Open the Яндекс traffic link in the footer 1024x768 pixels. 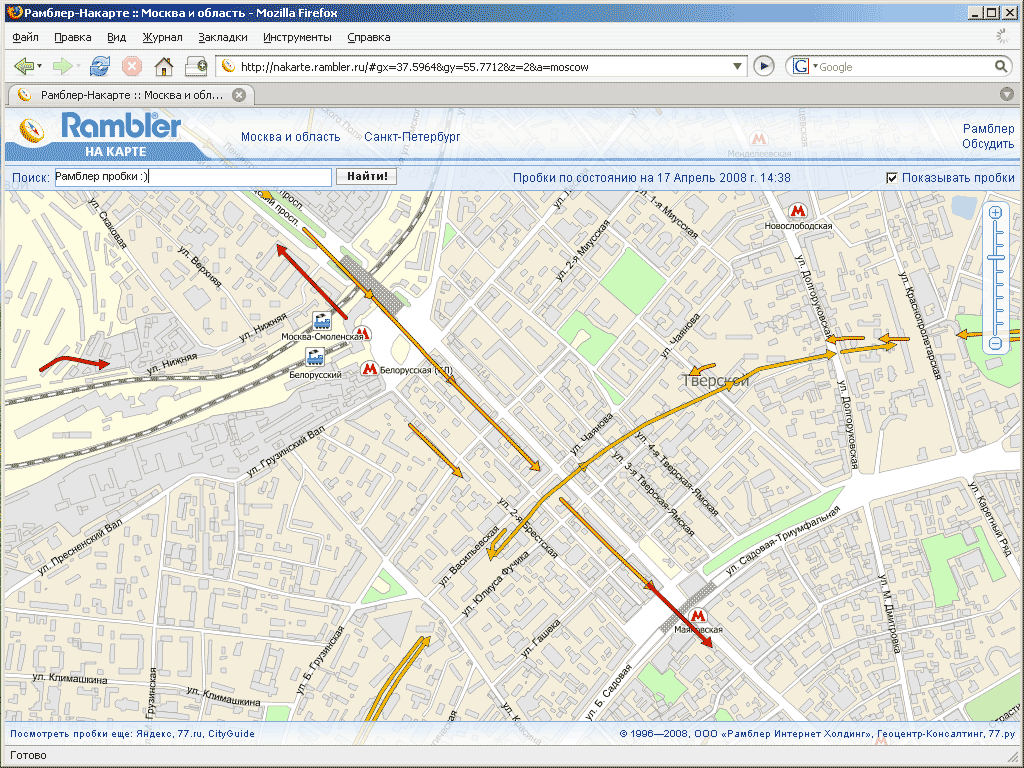pos(153,734)
